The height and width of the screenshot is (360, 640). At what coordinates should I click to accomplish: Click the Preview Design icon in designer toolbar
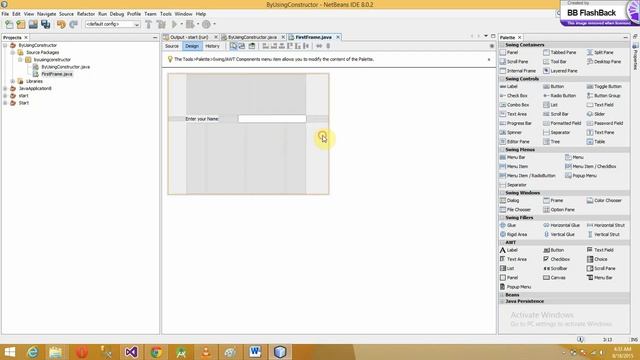(x=252, y=46)
